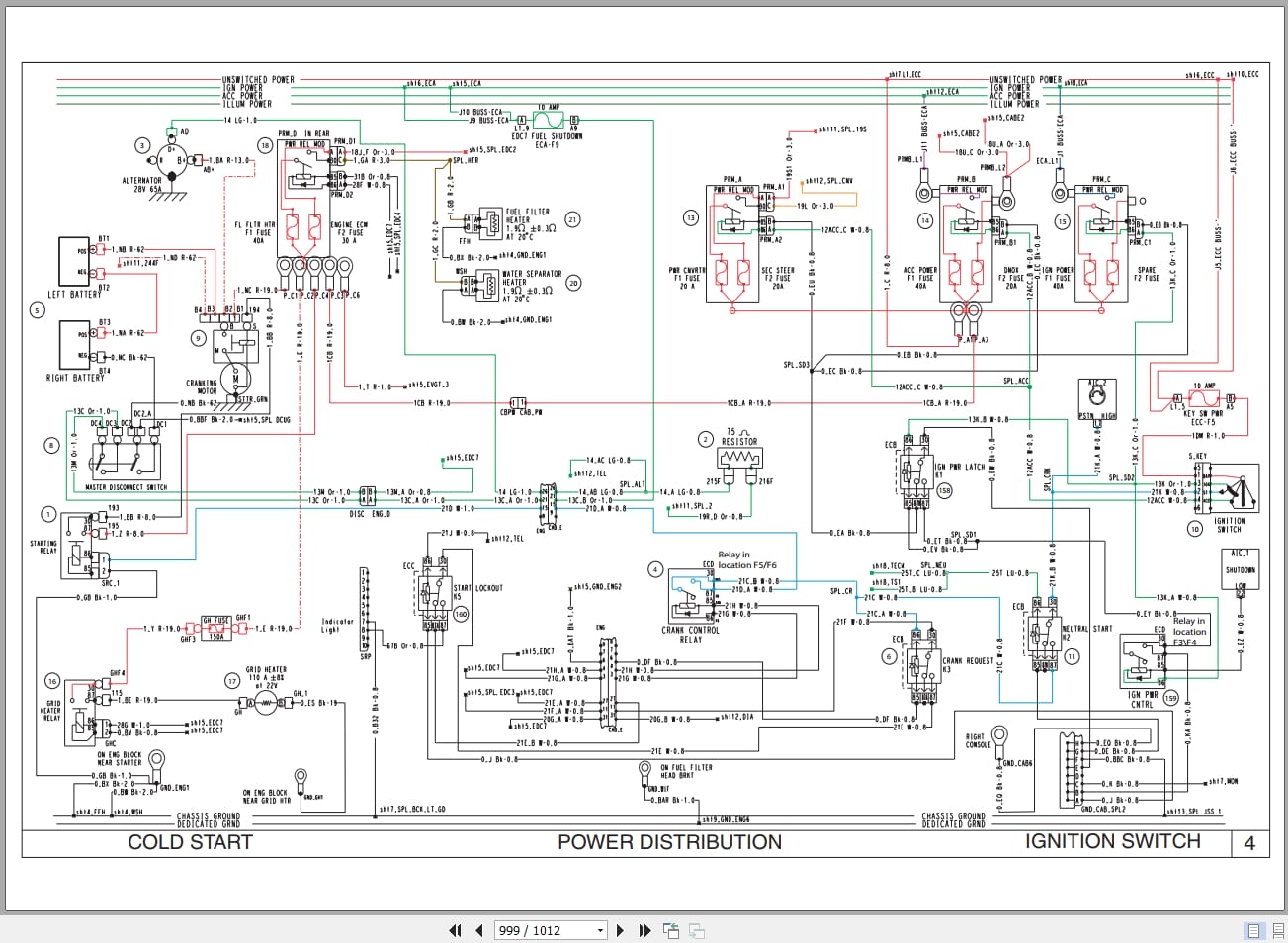Go to the previous page
Viewport: 1288px width, 943px height.
[479, 930]
